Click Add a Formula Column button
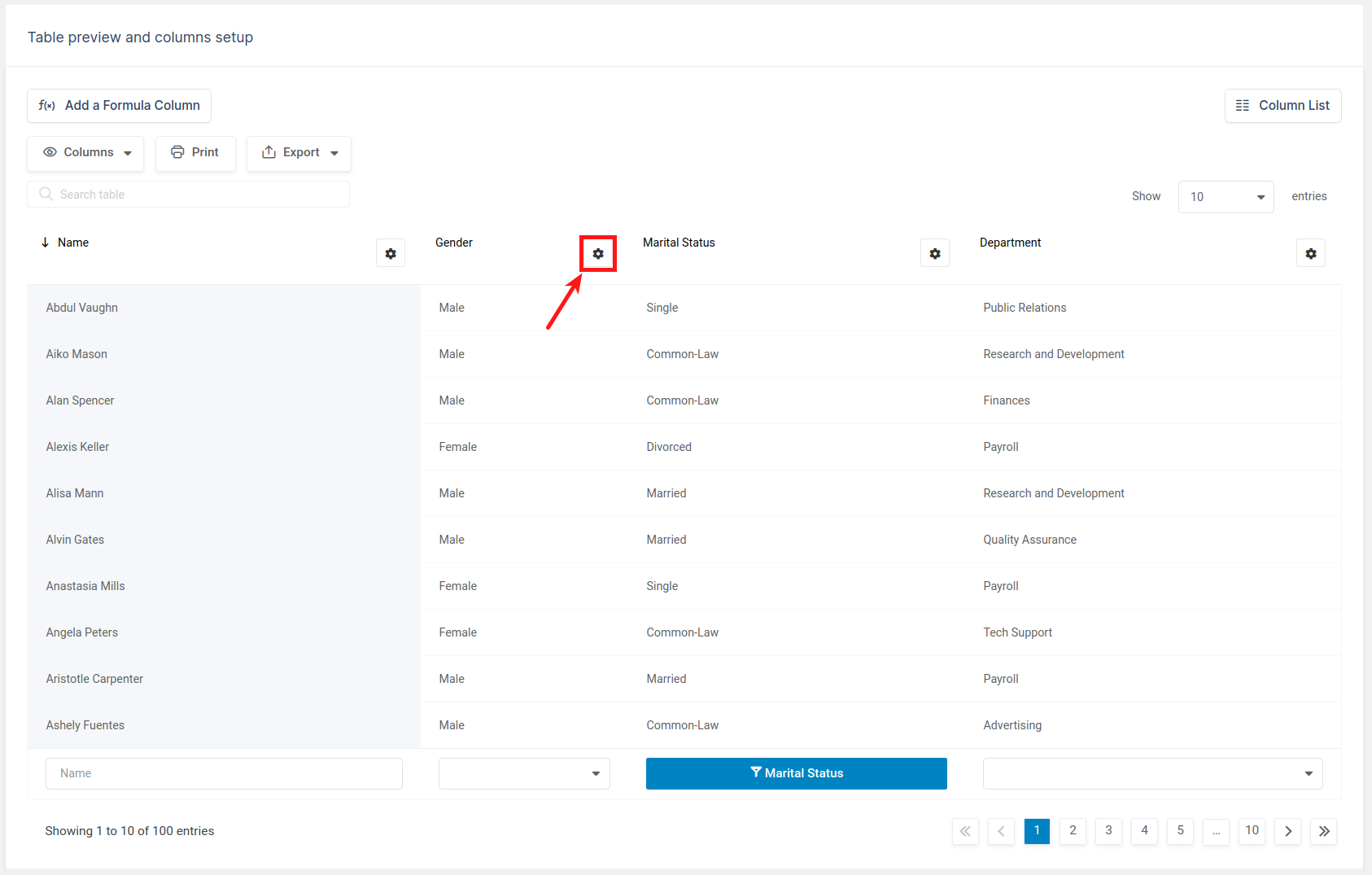This screenshot has height=875, width=1372. pos(119,105)
